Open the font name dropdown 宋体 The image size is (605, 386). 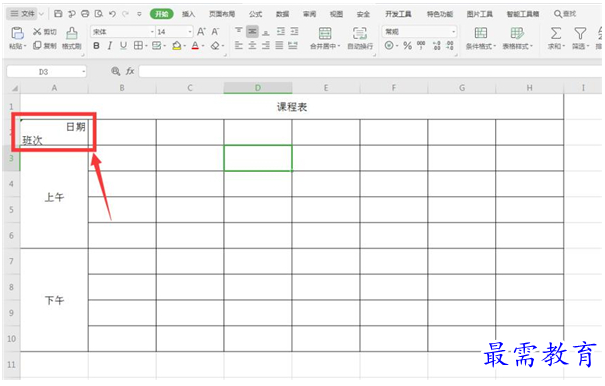coord(123,32)
